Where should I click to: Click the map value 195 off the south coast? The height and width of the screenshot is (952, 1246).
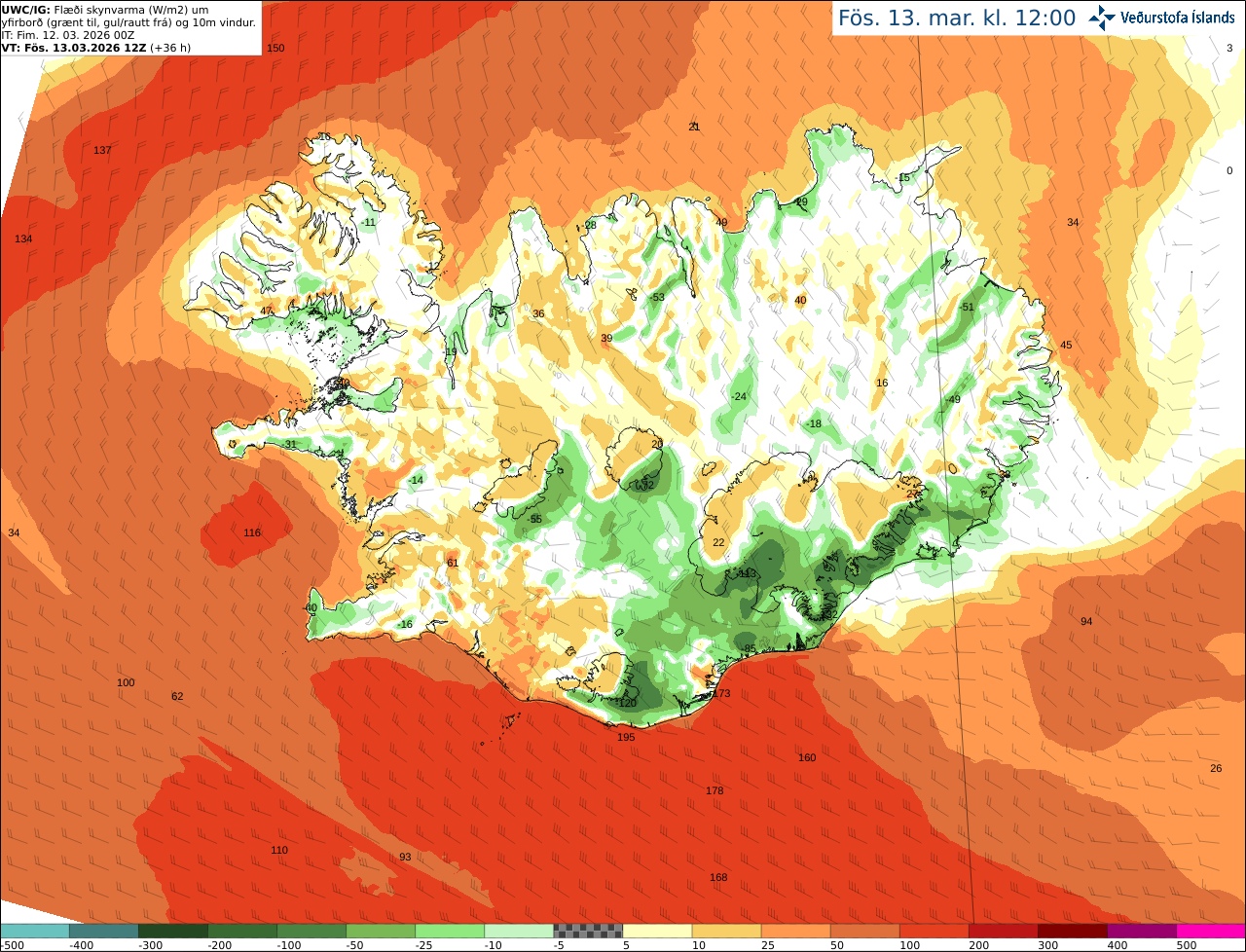pyautogui.click(x=626, y=737)
